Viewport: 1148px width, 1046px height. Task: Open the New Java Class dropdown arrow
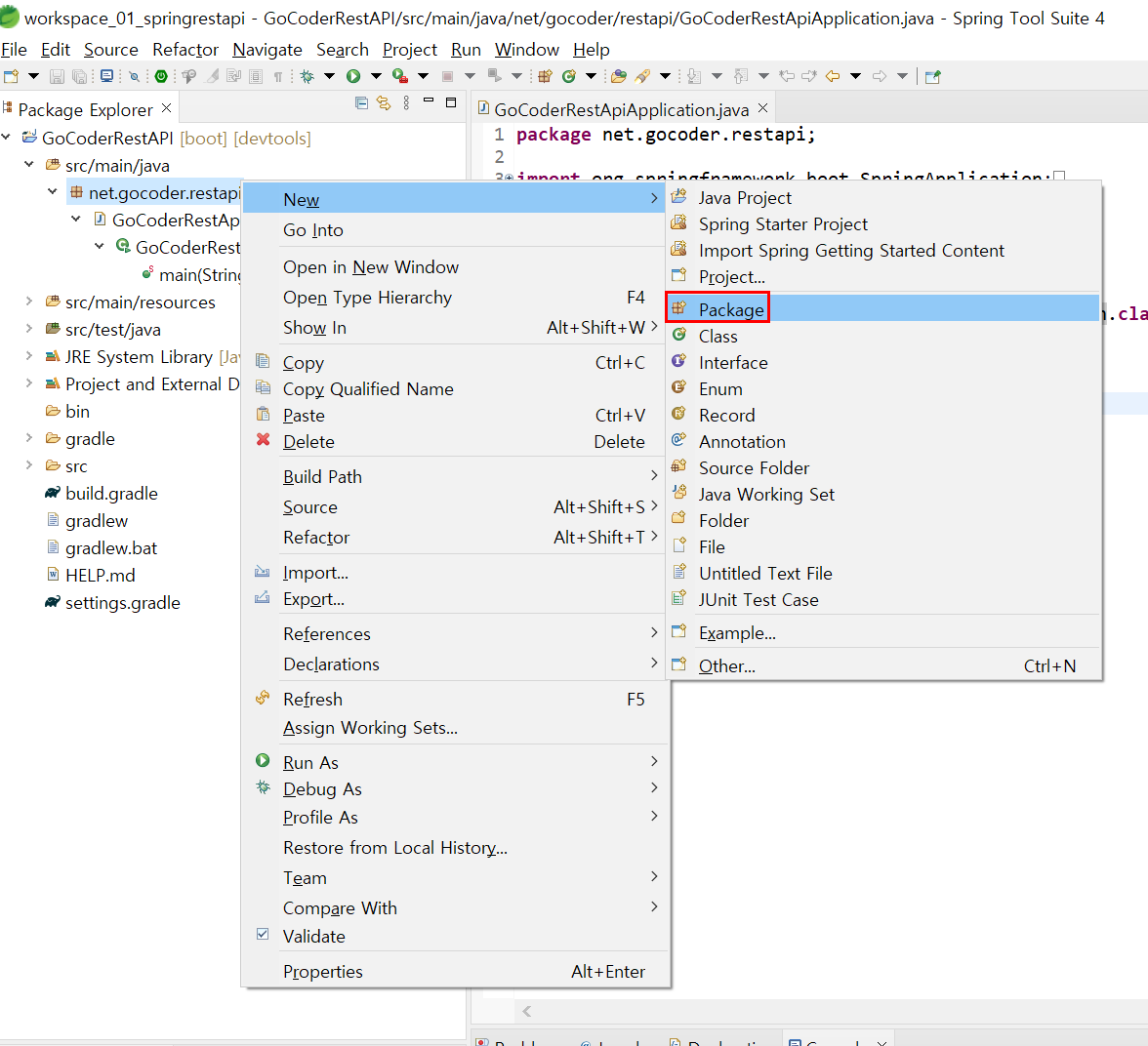pos(591,76)
